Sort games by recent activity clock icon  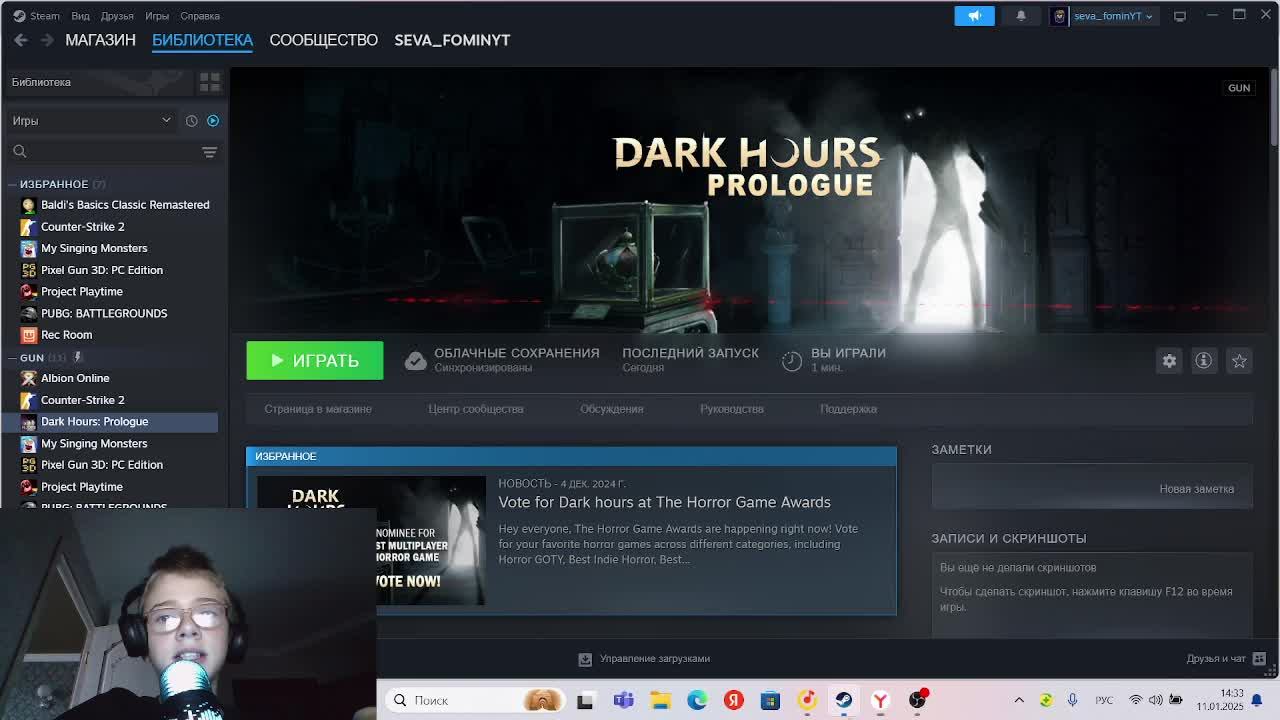tap(192, 121)
